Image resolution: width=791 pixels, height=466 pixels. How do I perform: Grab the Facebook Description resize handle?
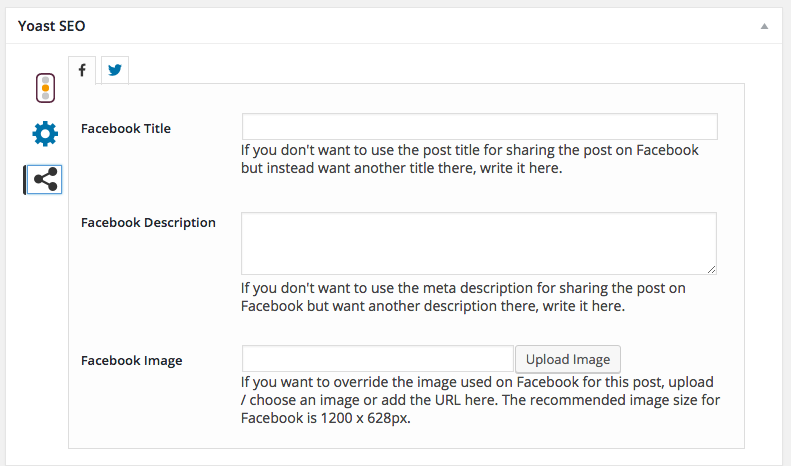point(711,270)
